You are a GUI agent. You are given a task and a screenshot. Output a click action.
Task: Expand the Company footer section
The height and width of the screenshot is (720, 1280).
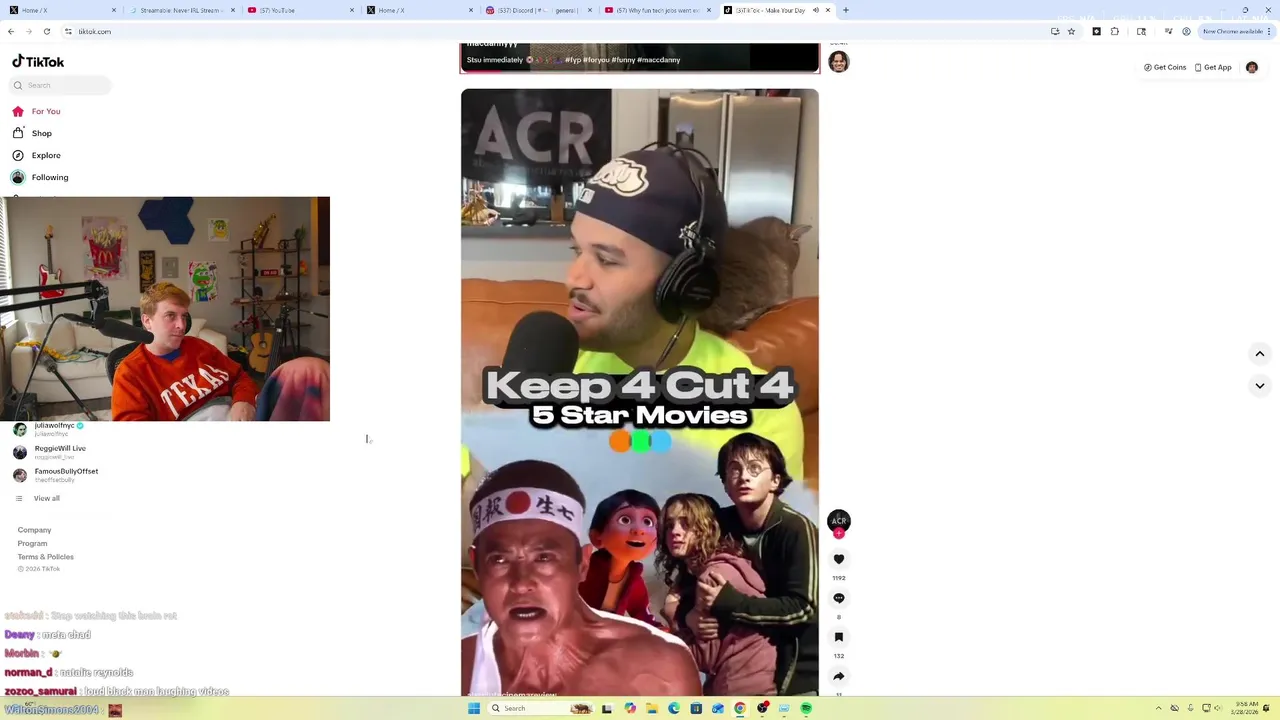click(x=34, y=530)
